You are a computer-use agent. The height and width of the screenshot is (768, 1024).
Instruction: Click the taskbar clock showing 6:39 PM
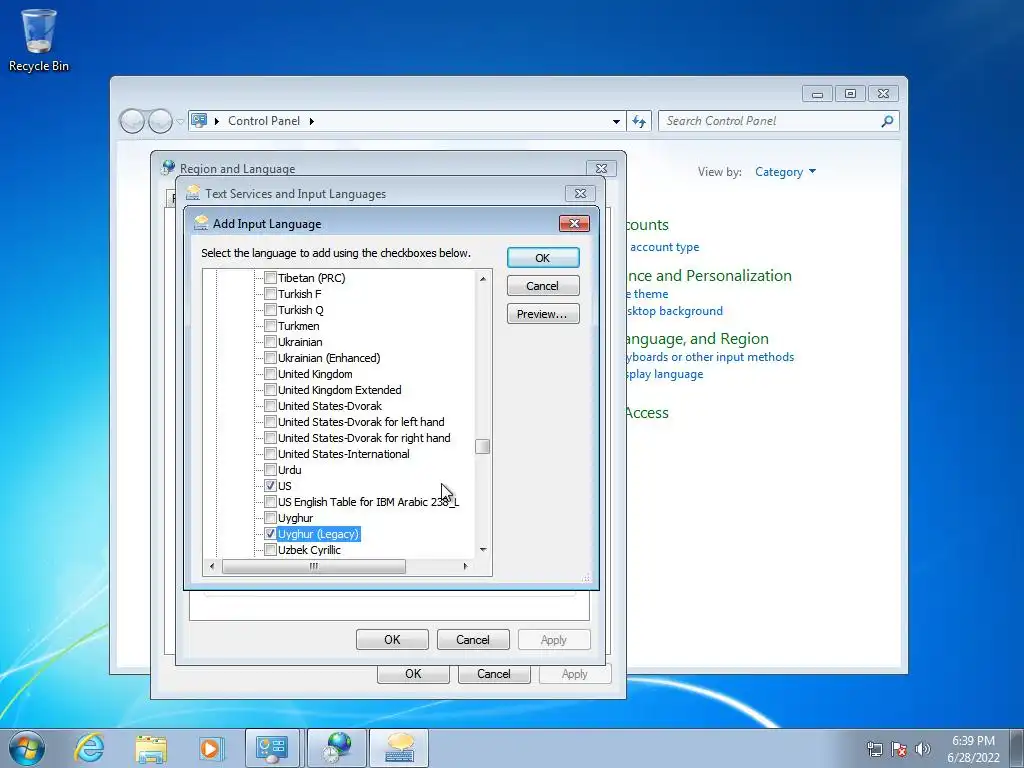[x=973, y=749]
